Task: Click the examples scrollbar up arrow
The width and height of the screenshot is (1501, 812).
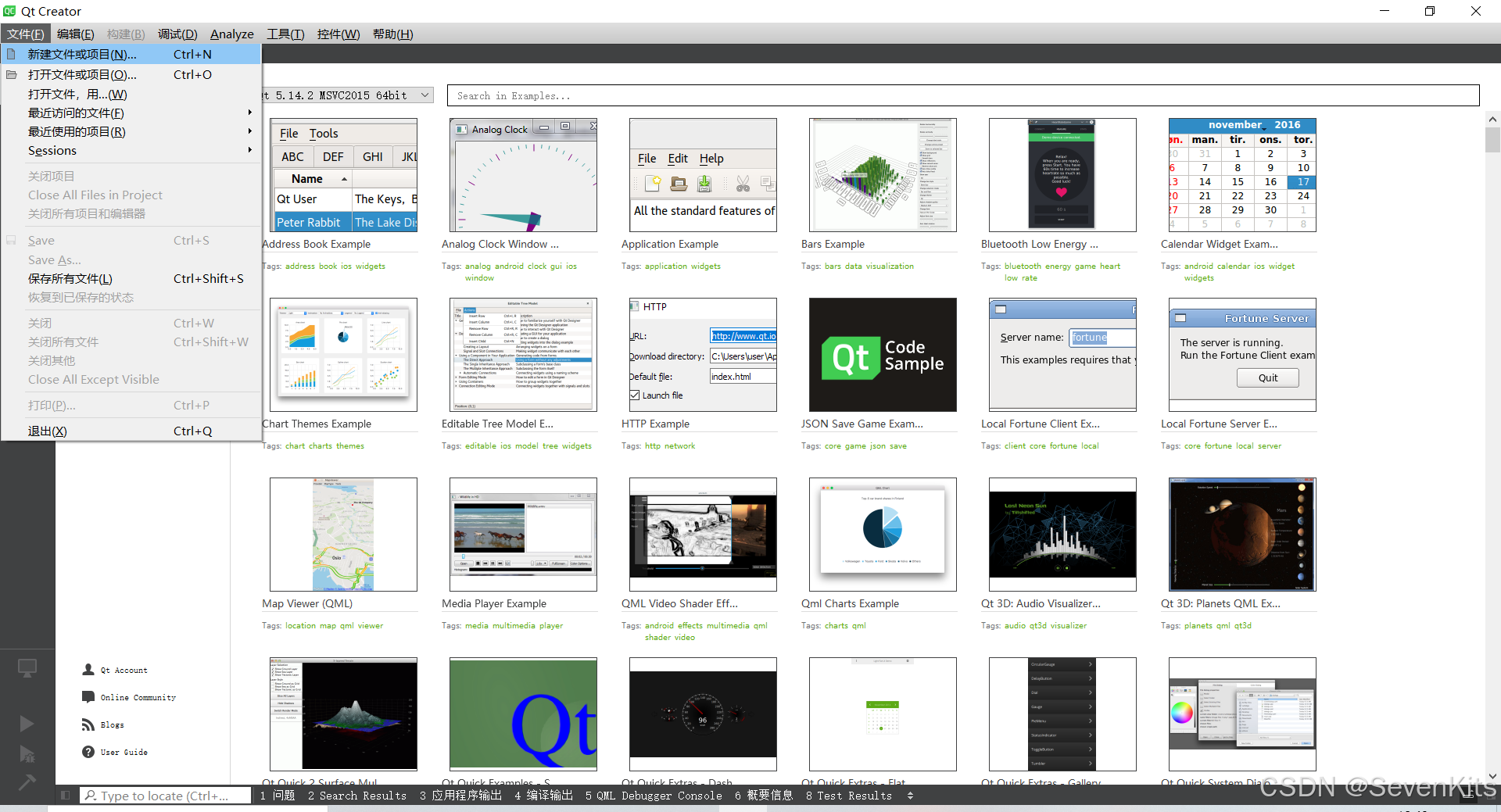Action: click(1492, 120)
